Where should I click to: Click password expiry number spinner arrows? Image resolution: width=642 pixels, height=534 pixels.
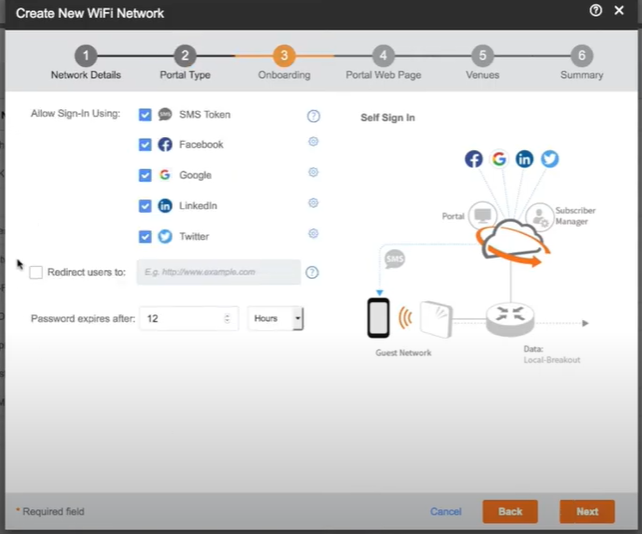tap(227, 319)
